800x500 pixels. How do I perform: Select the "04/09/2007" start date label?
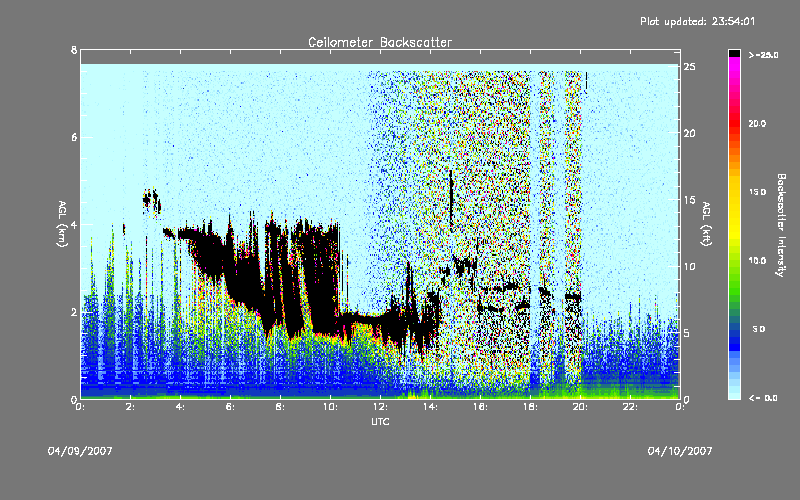coord(80,451)
